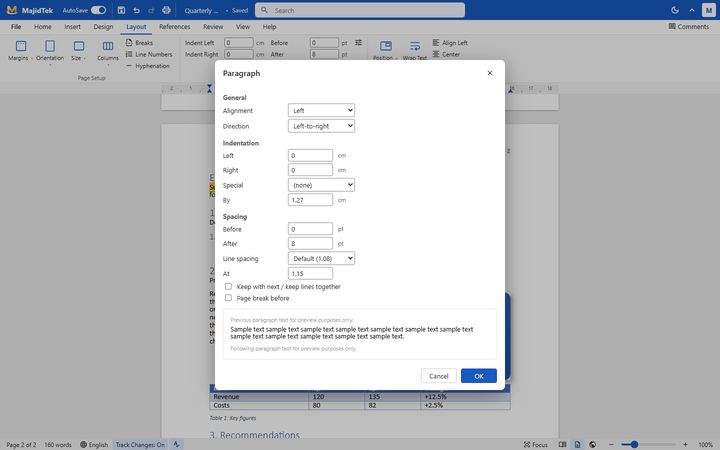
Task: Click the Align Left arrange option
Action: [x=450, y=43]
